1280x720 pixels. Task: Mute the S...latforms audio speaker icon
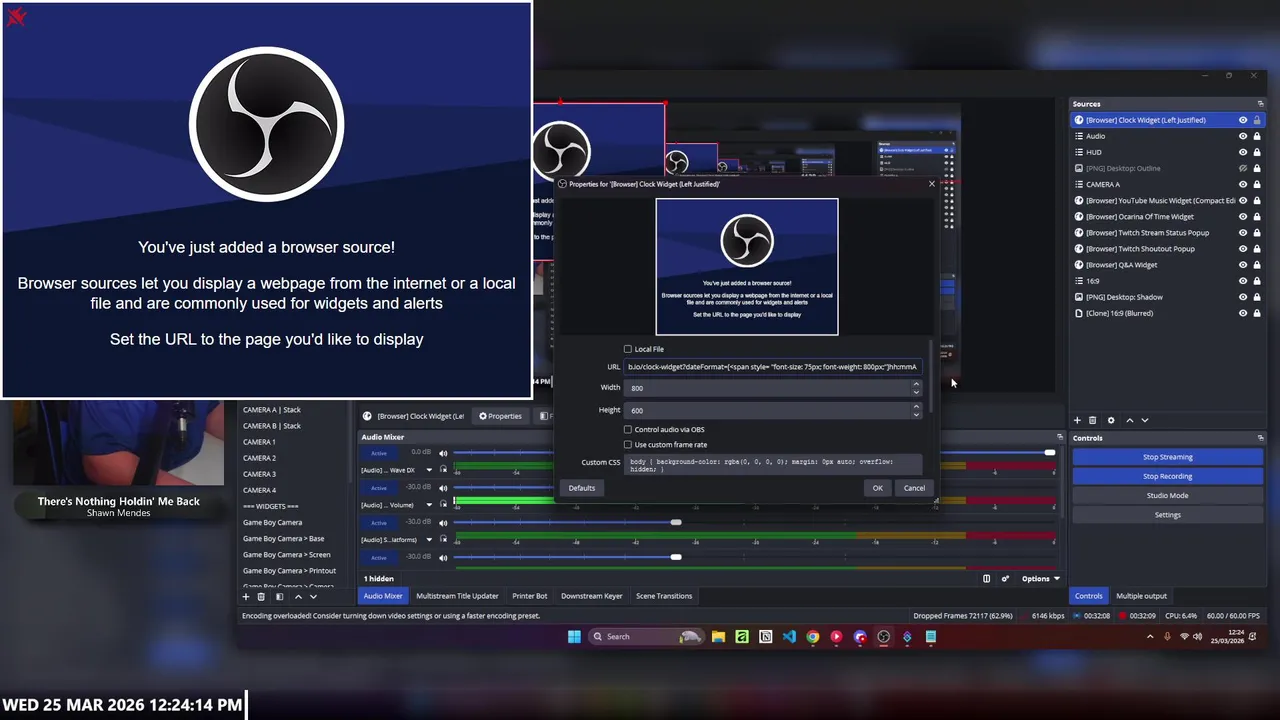[443, 523]
